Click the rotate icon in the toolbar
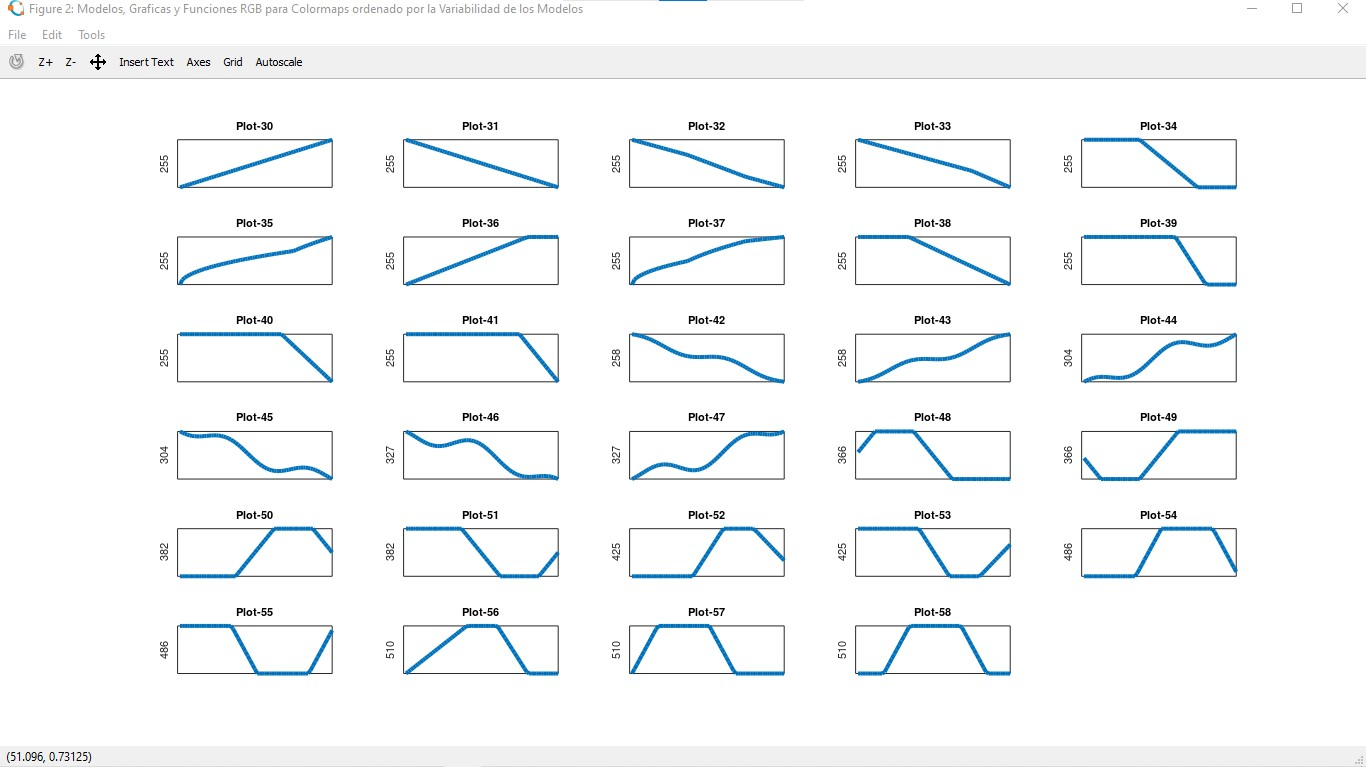 pos(16,62)
